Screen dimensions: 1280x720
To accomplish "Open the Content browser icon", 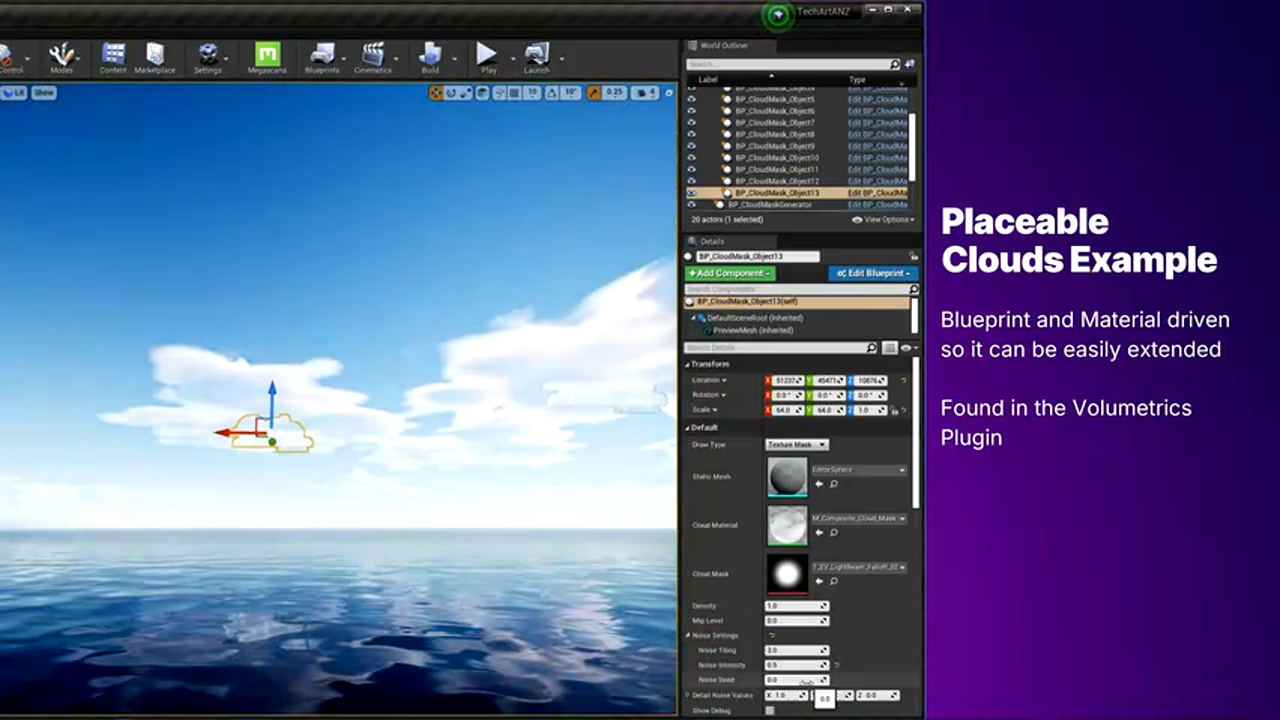I will (x=113, y=56).
